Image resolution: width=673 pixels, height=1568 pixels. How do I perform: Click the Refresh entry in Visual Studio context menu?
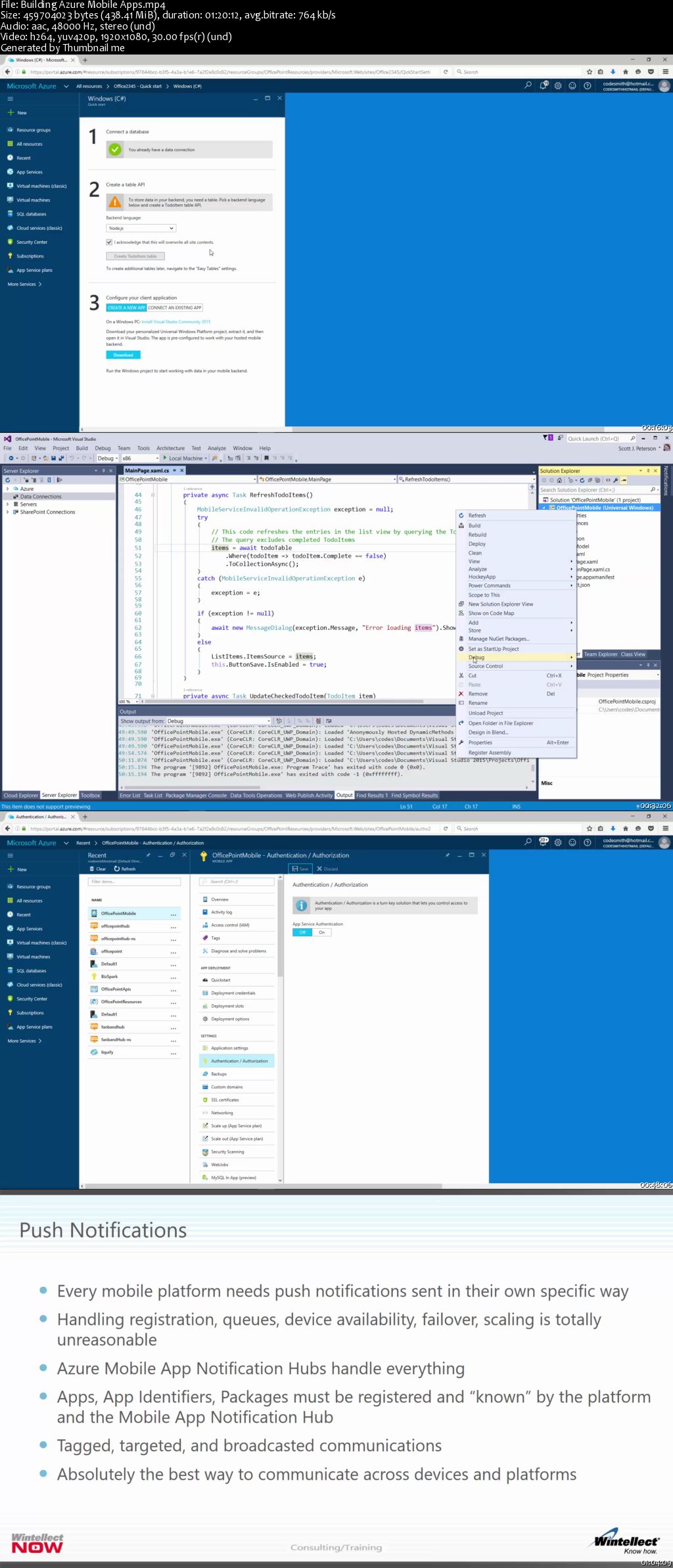(477, 516)
